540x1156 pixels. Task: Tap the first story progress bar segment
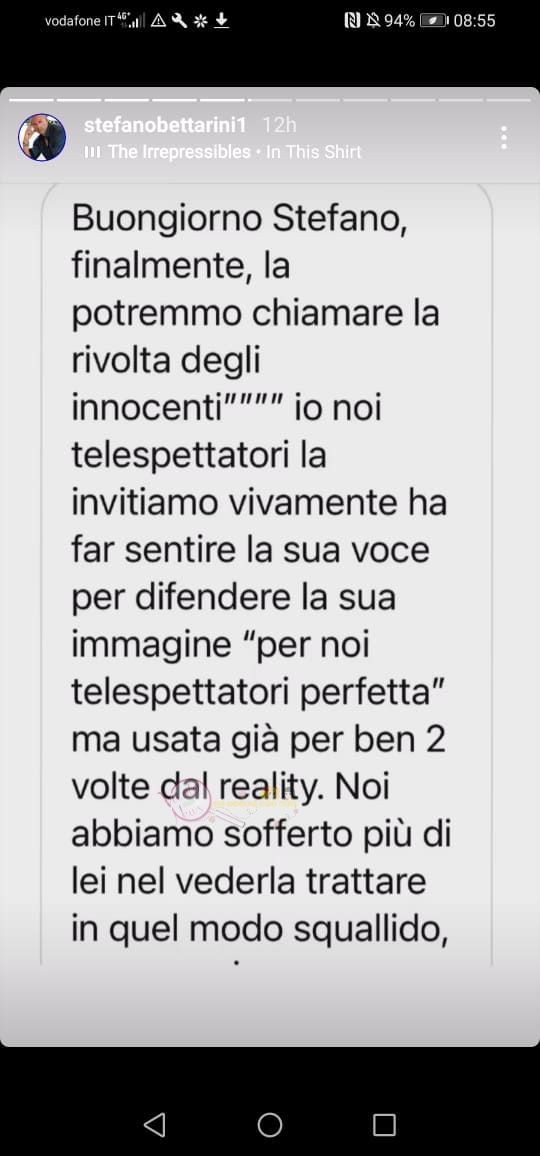click(x=32, y=99)
